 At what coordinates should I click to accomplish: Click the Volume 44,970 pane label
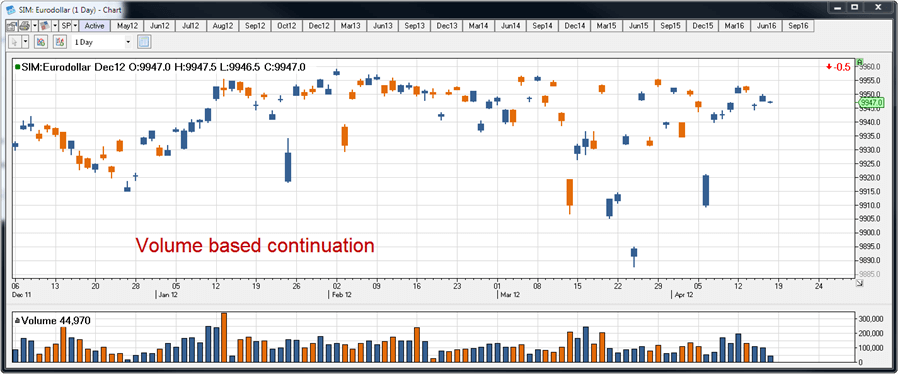coord(56,320)
